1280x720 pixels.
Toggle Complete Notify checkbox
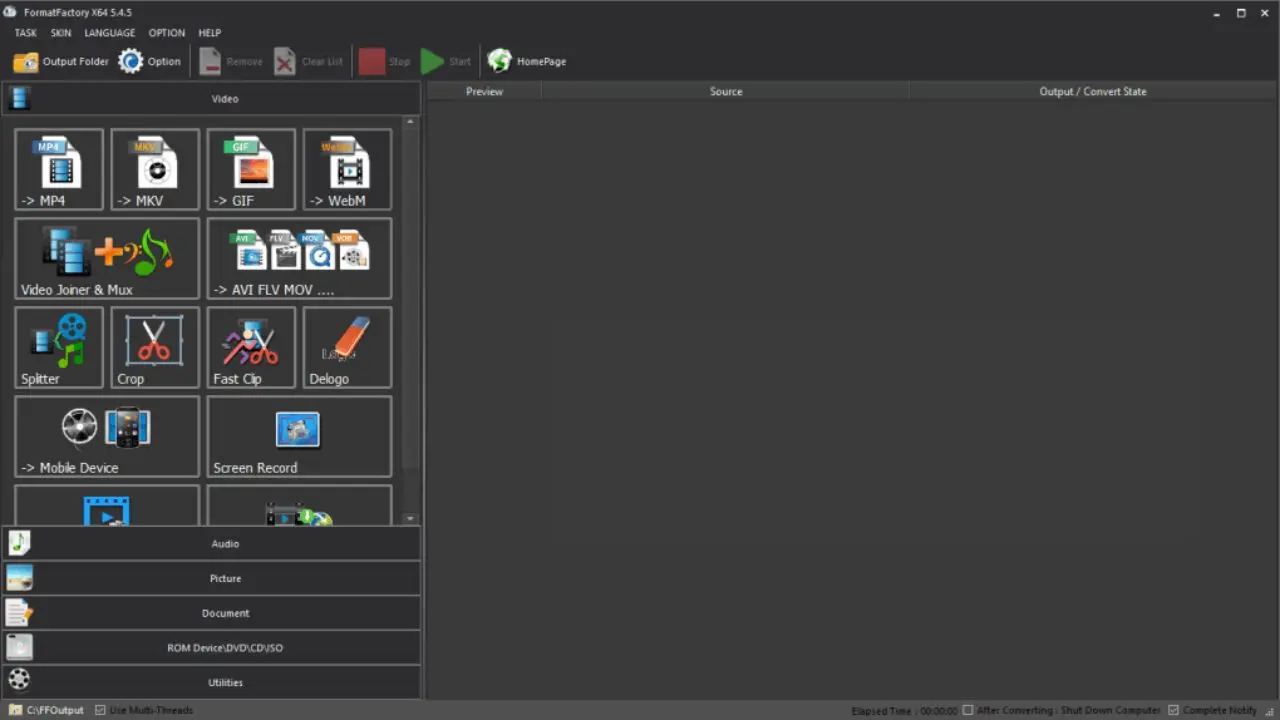coord(1174,710)
